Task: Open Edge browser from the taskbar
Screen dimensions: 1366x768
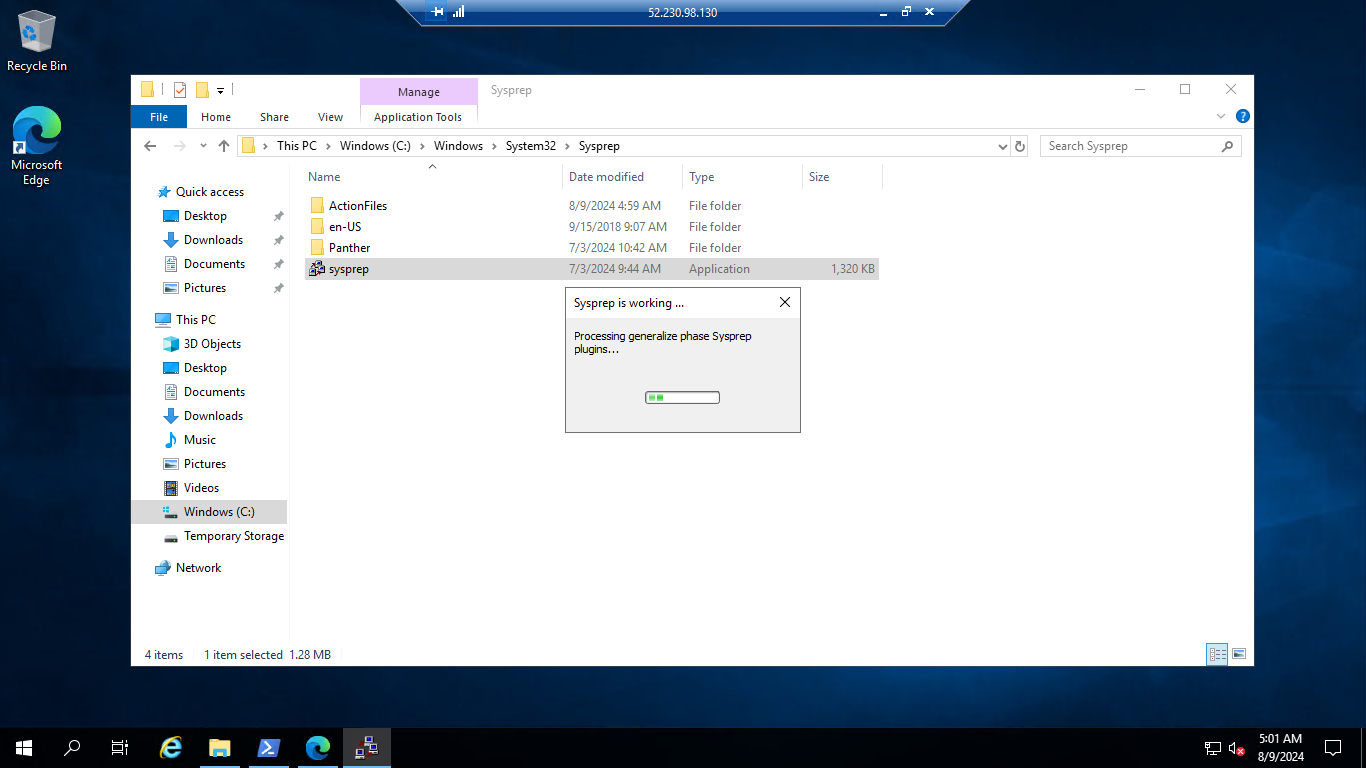Action: 317,747
